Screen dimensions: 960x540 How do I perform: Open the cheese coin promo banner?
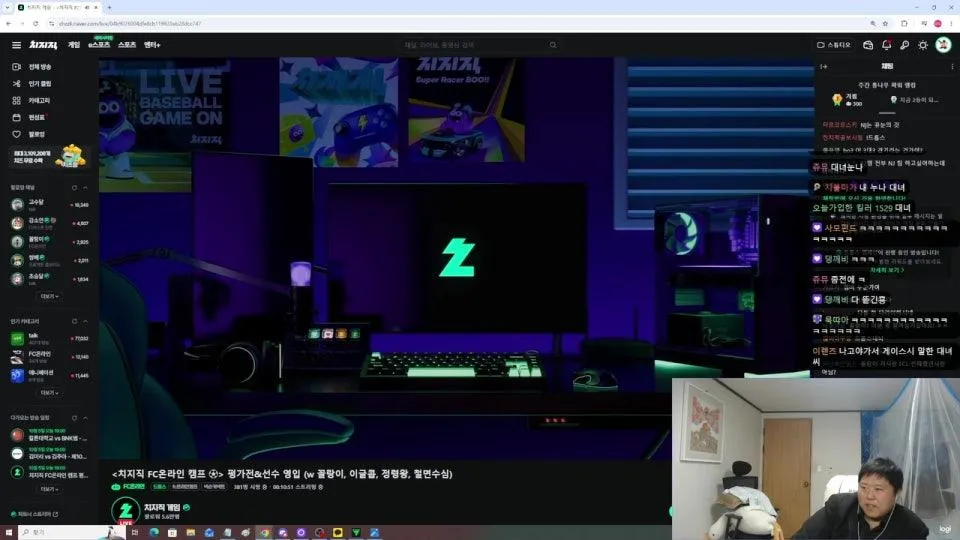[x=49, y=157]
